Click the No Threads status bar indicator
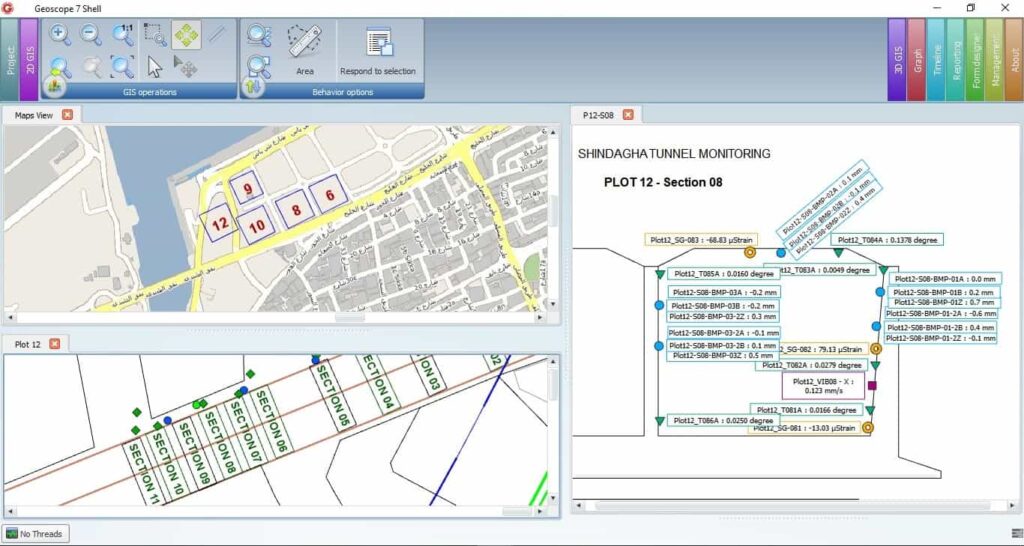Screen dimensions: 1024x546 tap(35, 534)
